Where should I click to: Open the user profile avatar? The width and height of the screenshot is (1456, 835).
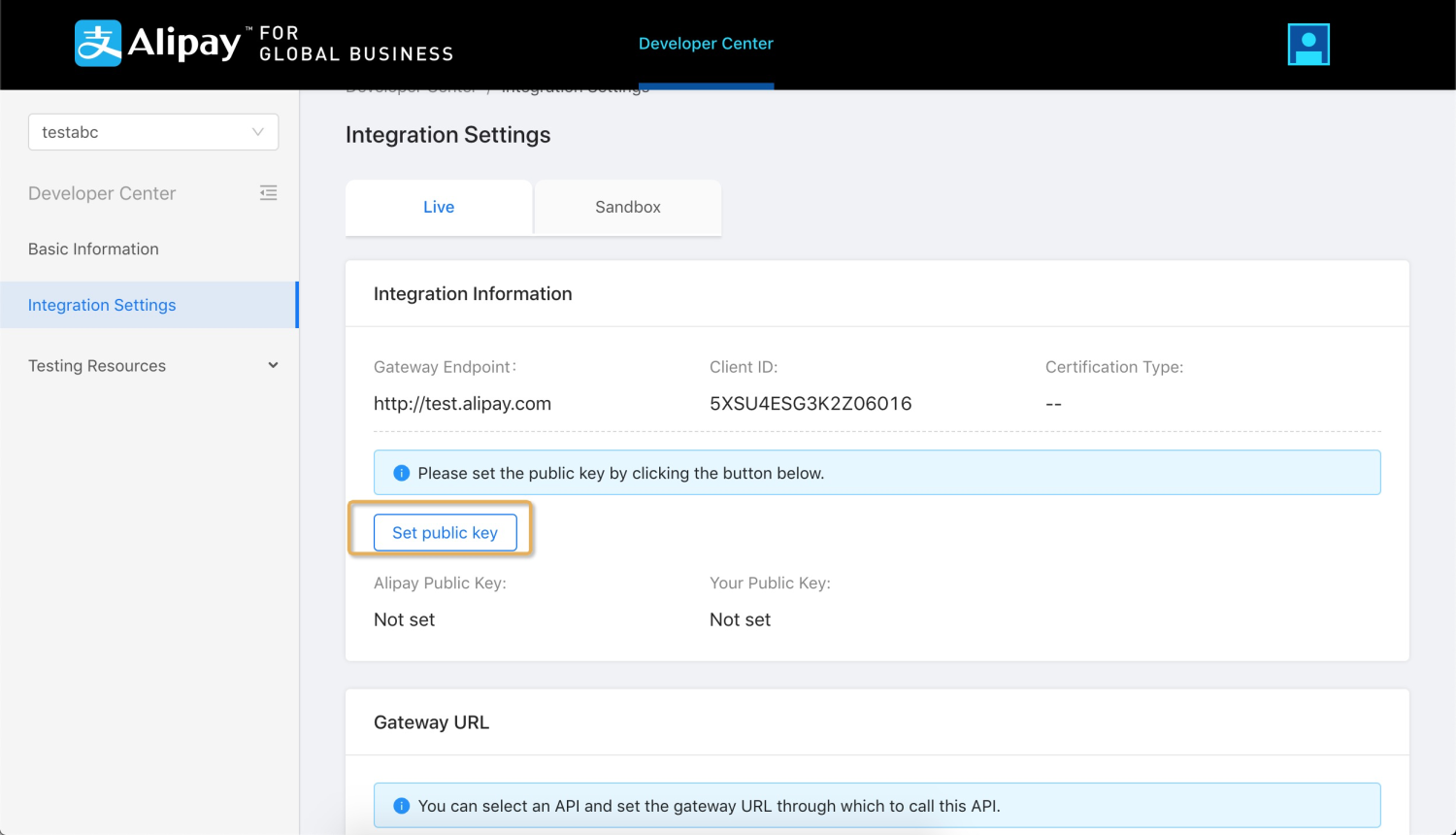tap(1307, 45)
